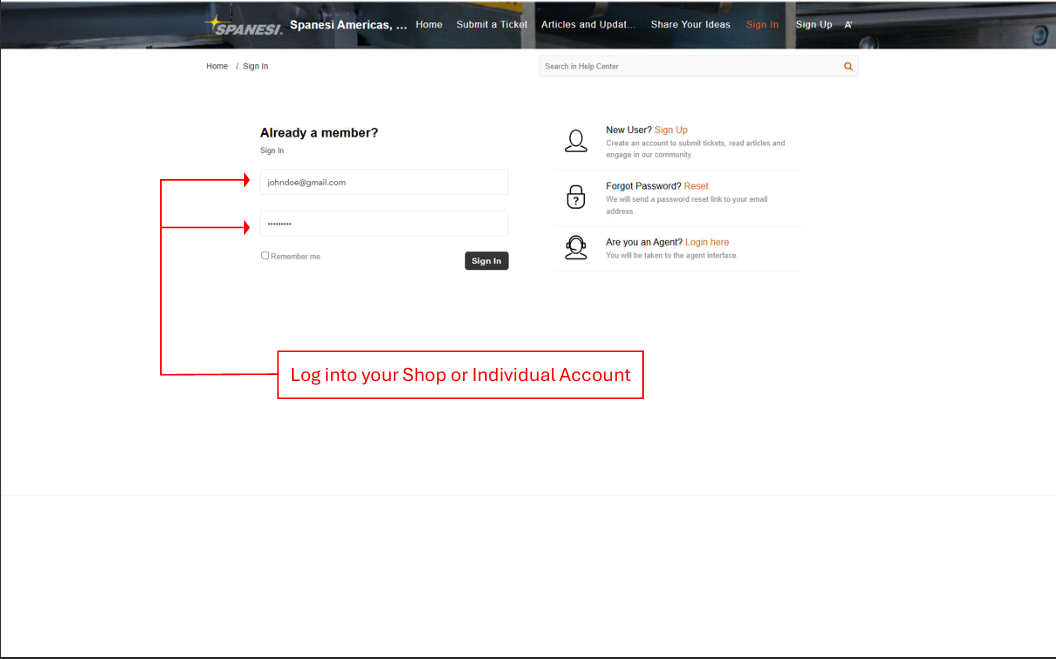Screen dimensions: 1056x659
Task: Select Sign Up in the top navigation
Action: pyautogui.click(x=813, y=25)
